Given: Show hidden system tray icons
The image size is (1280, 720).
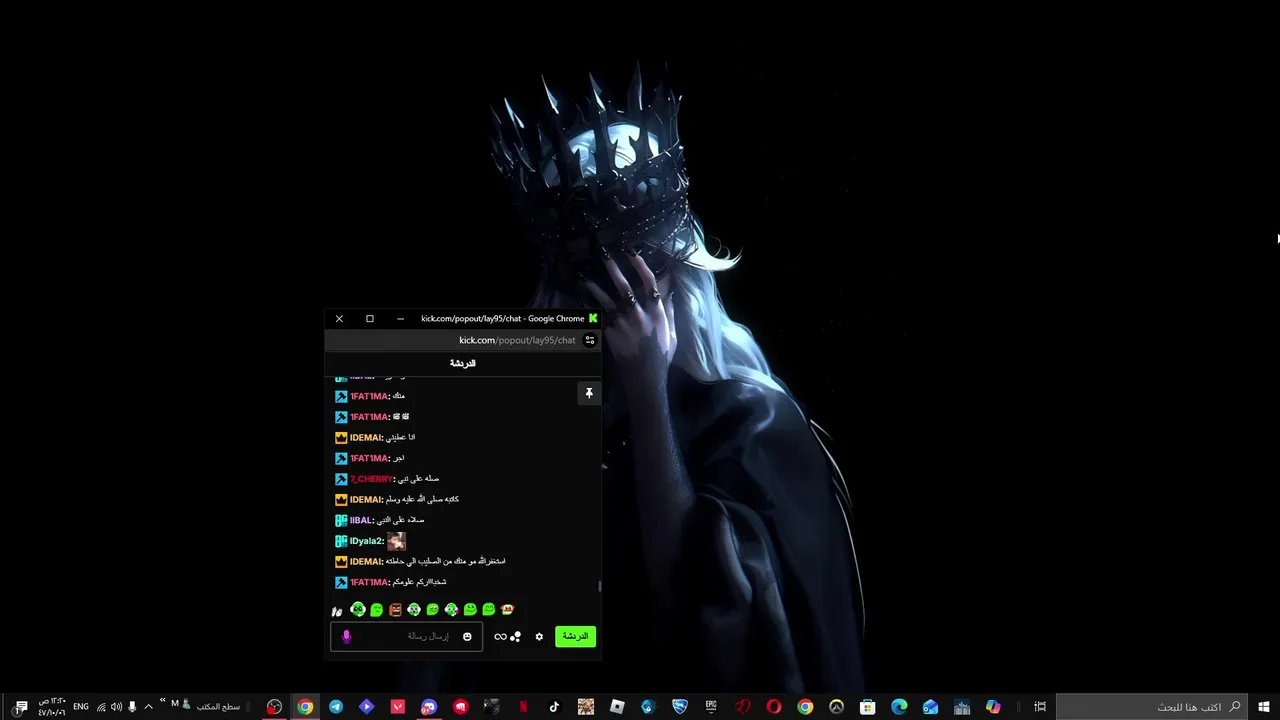Looking at the screenshot, I should point(149,707).
